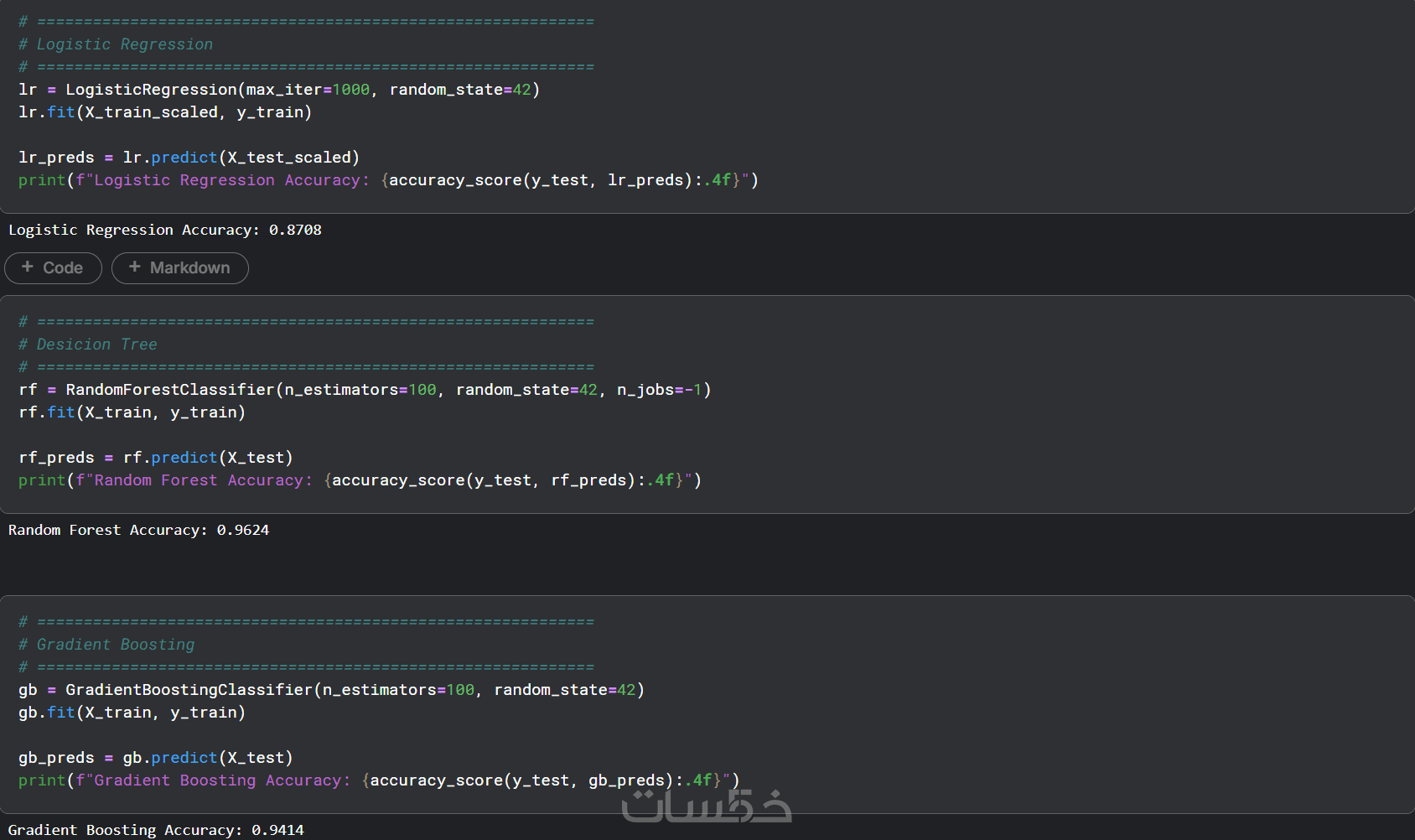The image size is (1415, 840).
Task: Click the lr_preds assignment line
Action: (x=189, y=158)
